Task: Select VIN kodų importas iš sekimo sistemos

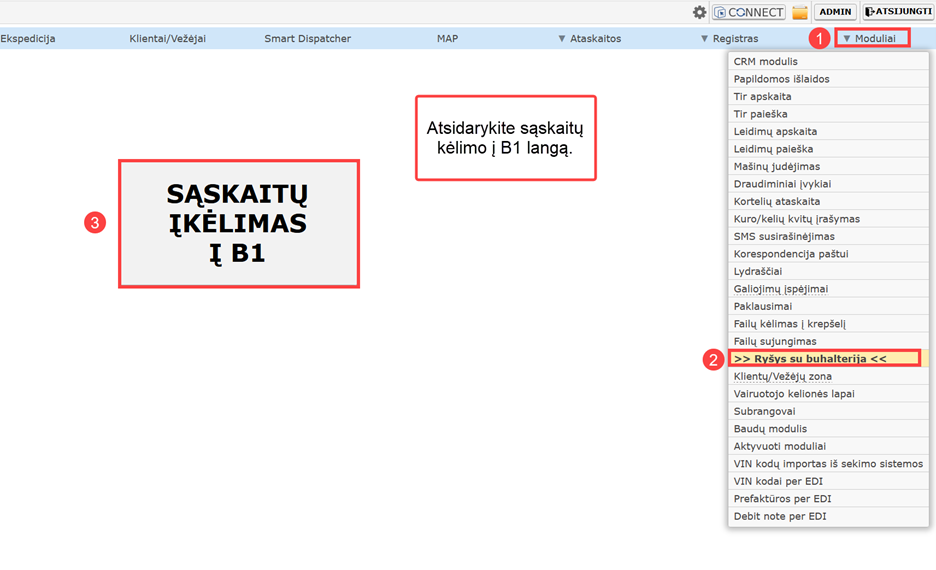Action: [829, 464]
